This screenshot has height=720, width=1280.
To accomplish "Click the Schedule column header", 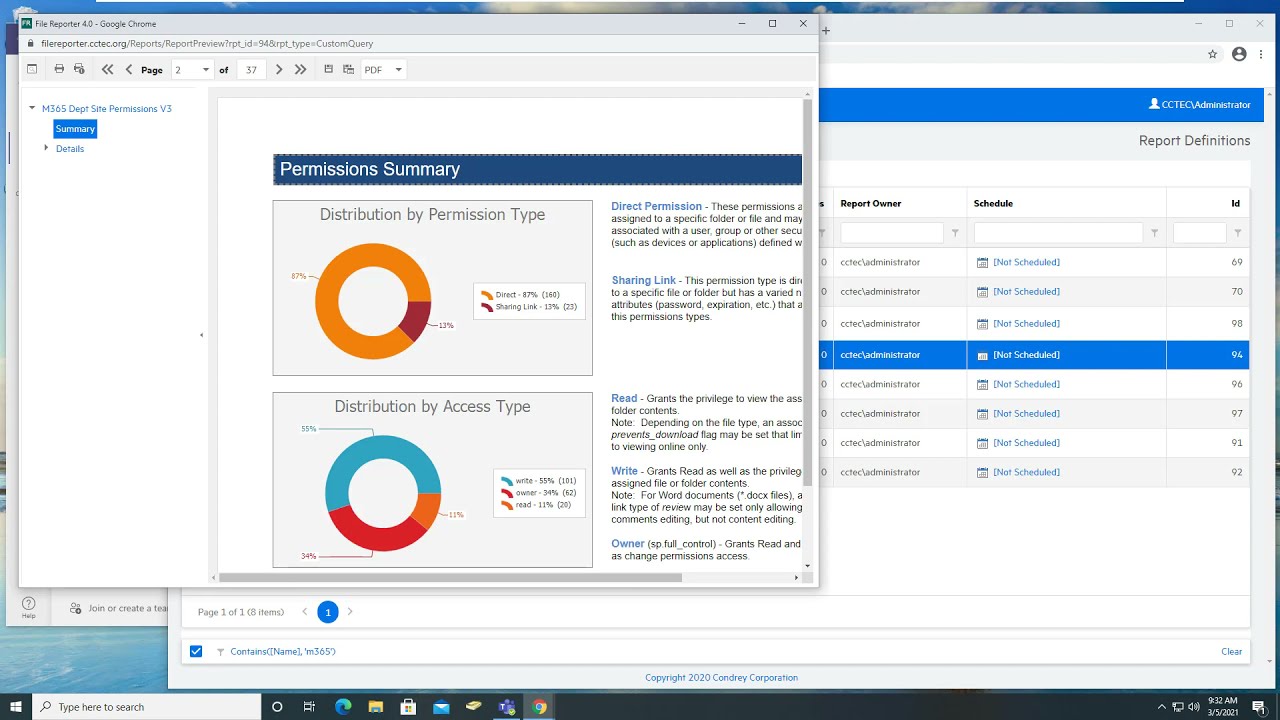I will pos(993,203).
